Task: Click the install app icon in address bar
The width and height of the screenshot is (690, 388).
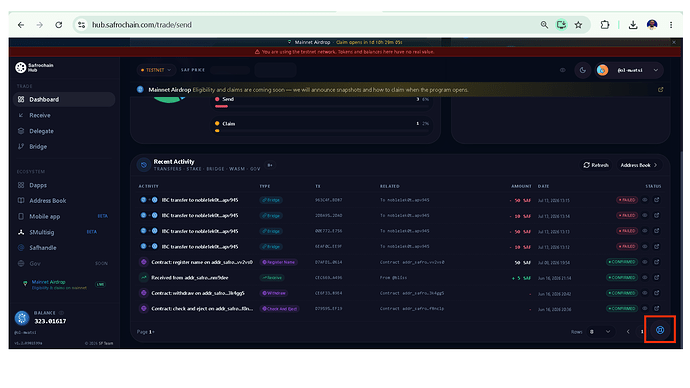Action: 561,25
